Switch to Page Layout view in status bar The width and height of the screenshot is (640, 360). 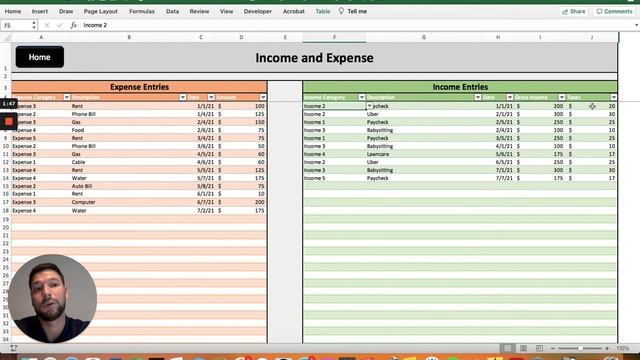[523, 348]
